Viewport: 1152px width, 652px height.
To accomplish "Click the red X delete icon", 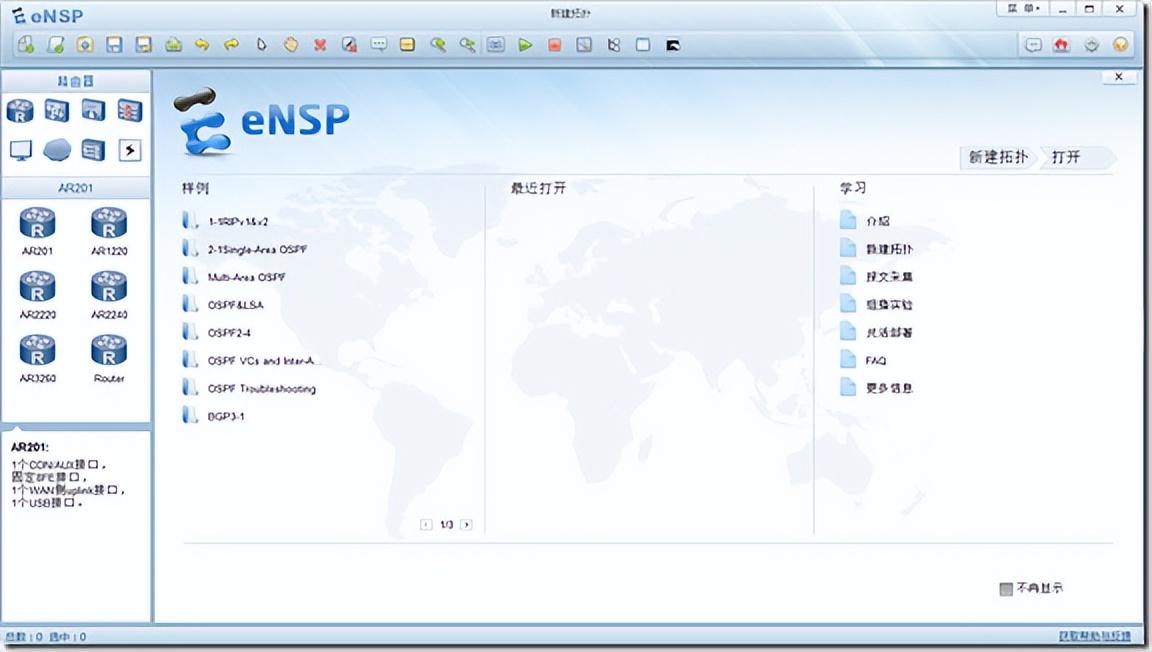I will (320, 45).
